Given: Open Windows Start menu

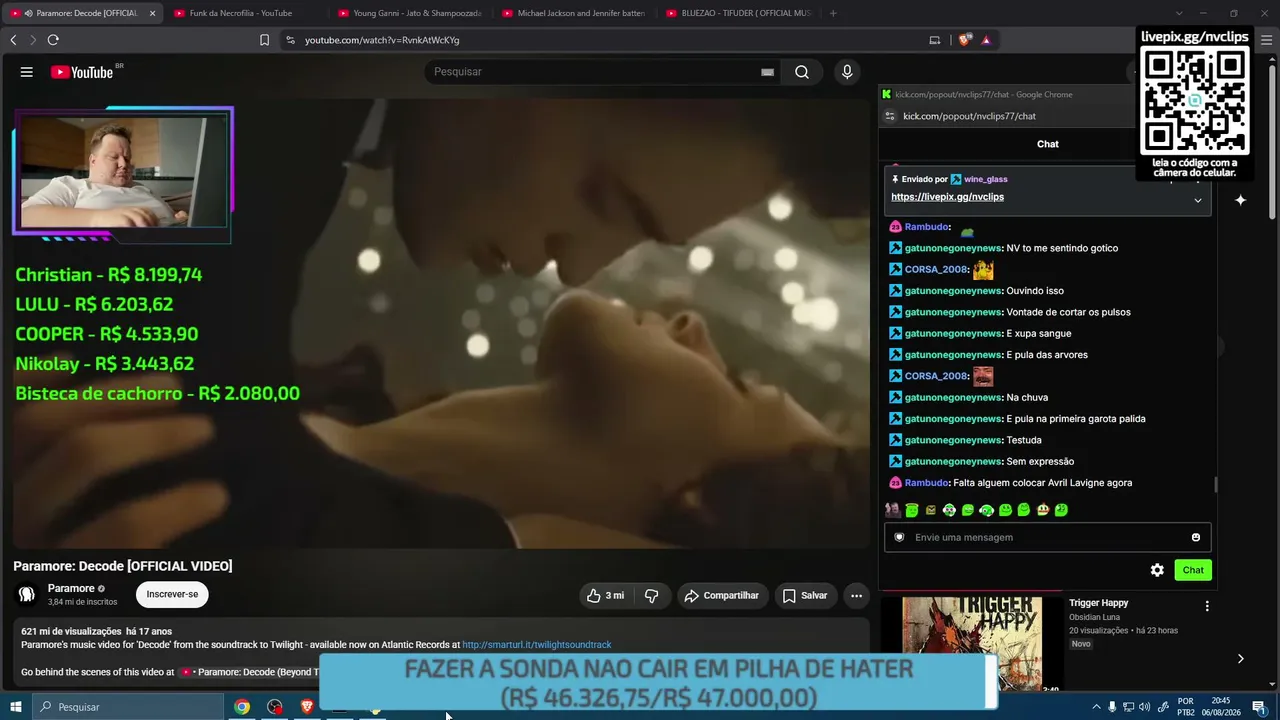Looking at the screenshot, I should 15,707.
